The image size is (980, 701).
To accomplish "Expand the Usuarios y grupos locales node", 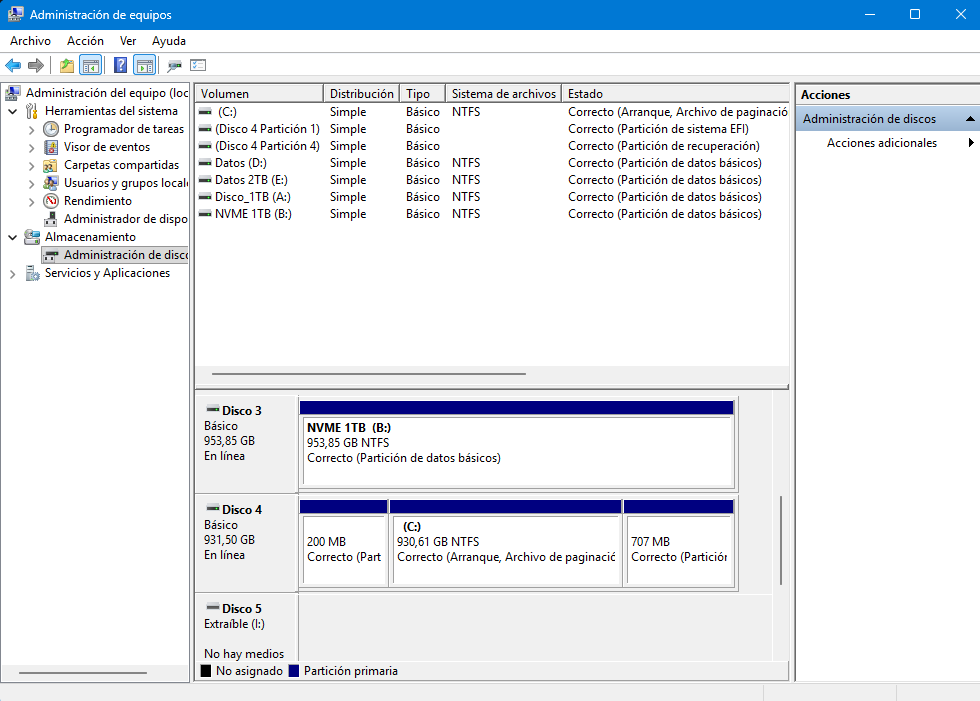I will 31,184.
